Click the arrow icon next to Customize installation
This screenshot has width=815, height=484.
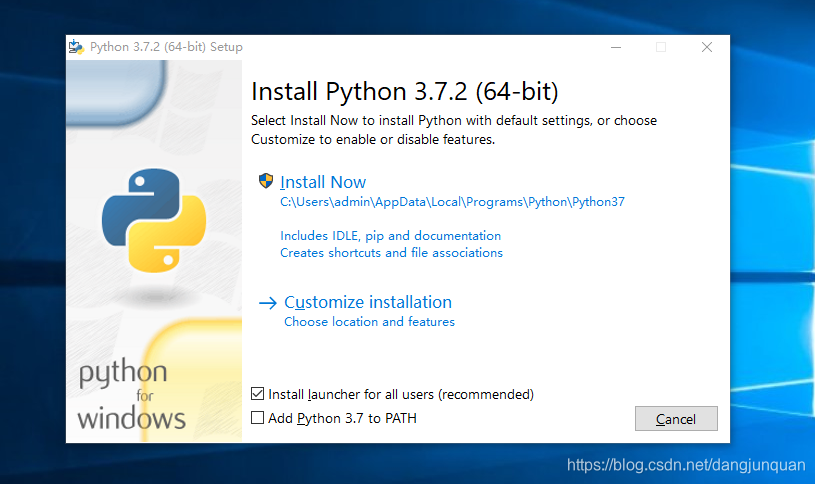(268, 303)
